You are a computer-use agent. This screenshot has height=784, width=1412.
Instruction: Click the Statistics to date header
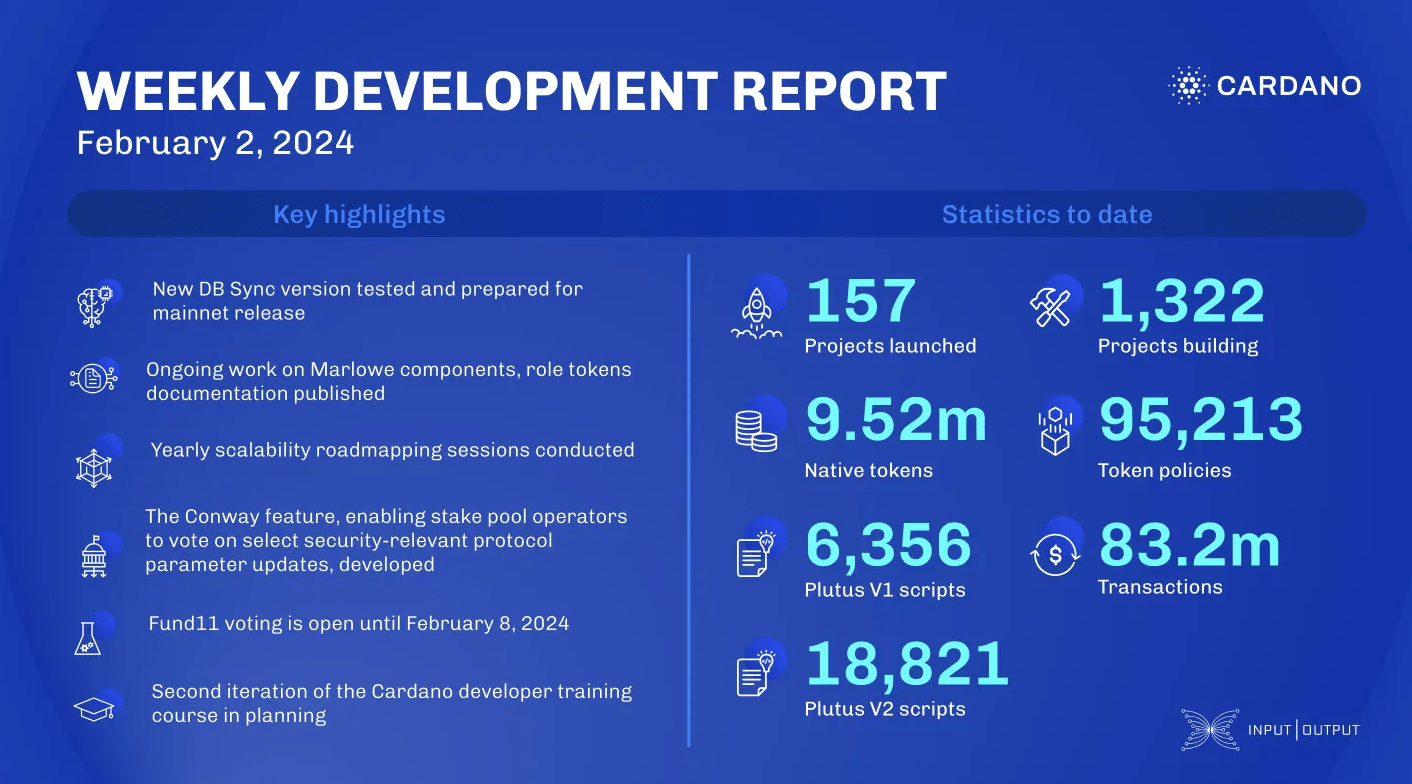tap(1047, 215)
